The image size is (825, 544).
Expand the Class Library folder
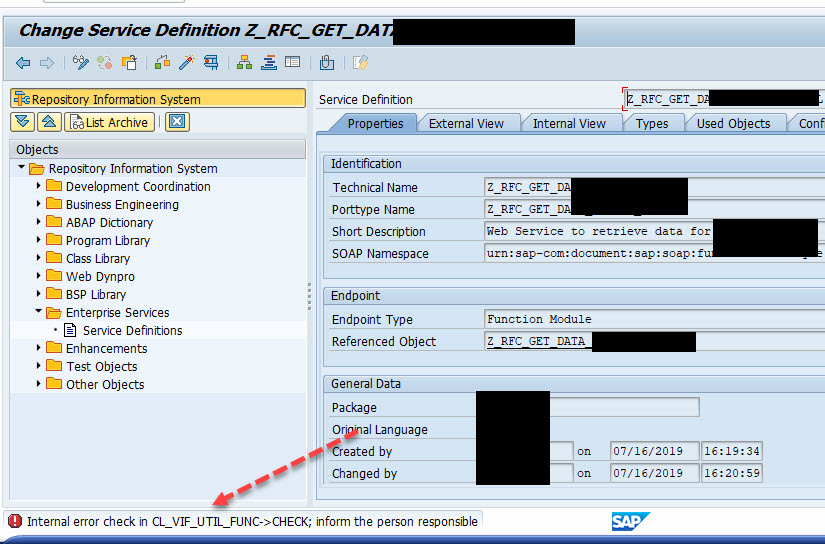38,258
